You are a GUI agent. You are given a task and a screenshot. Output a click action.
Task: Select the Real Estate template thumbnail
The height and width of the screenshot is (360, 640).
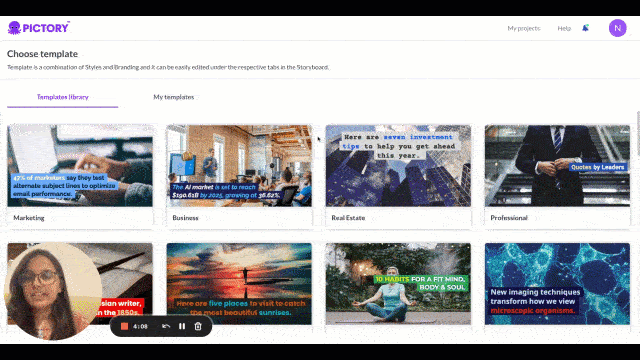(398, 166)
